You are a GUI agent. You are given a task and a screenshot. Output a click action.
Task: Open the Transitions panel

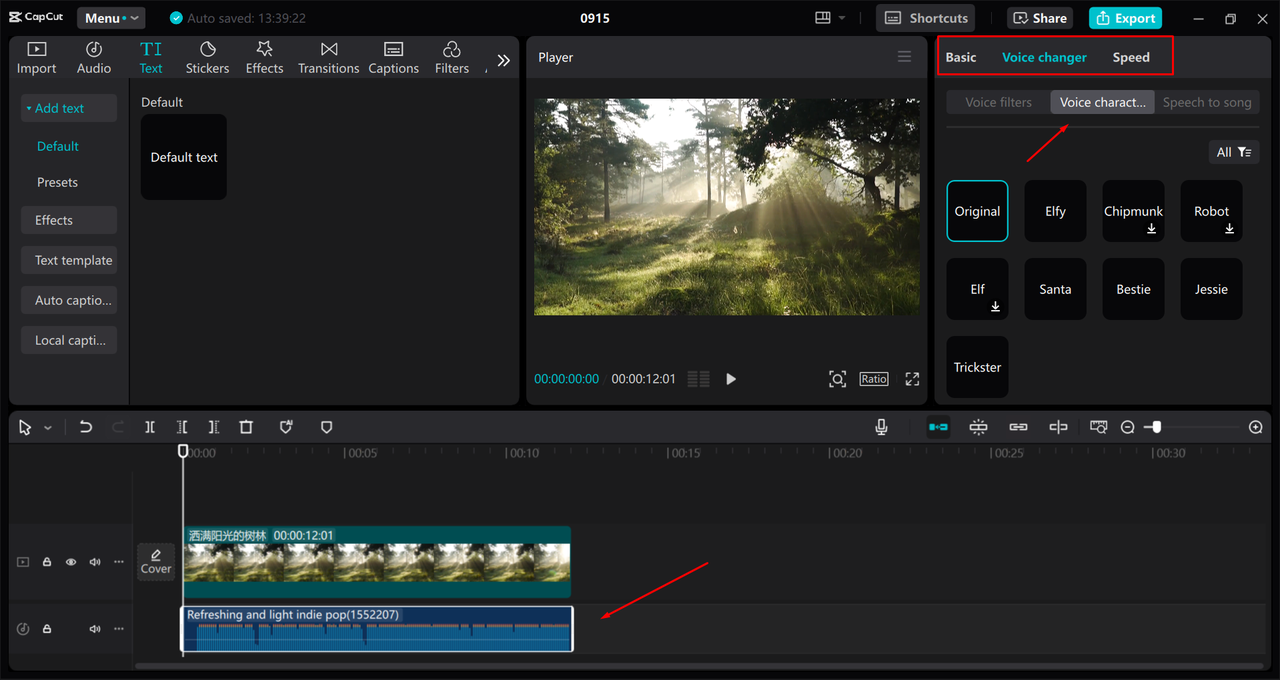point(328,58)
